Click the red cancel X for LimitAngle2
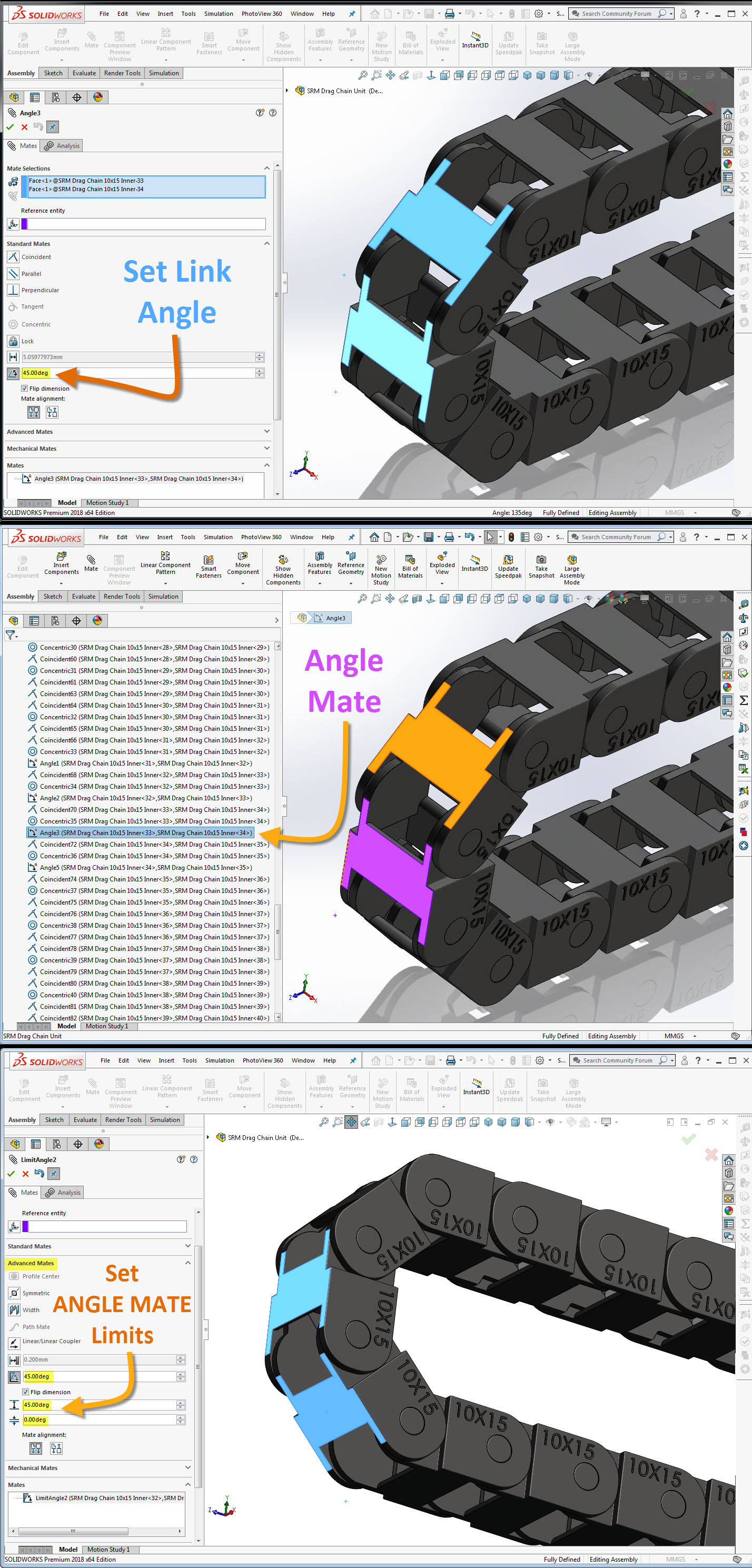752x1568 pixels. [x=25, y=1174]
